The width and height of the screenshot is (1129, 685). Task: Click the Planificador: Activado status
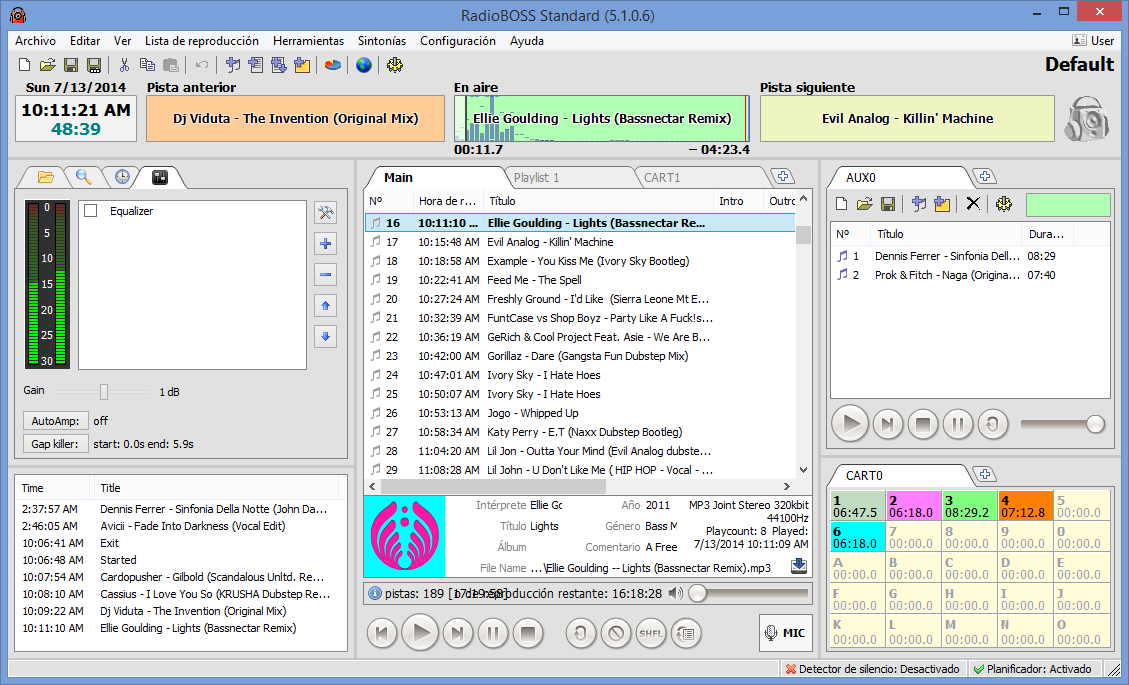coord(1032,669)
